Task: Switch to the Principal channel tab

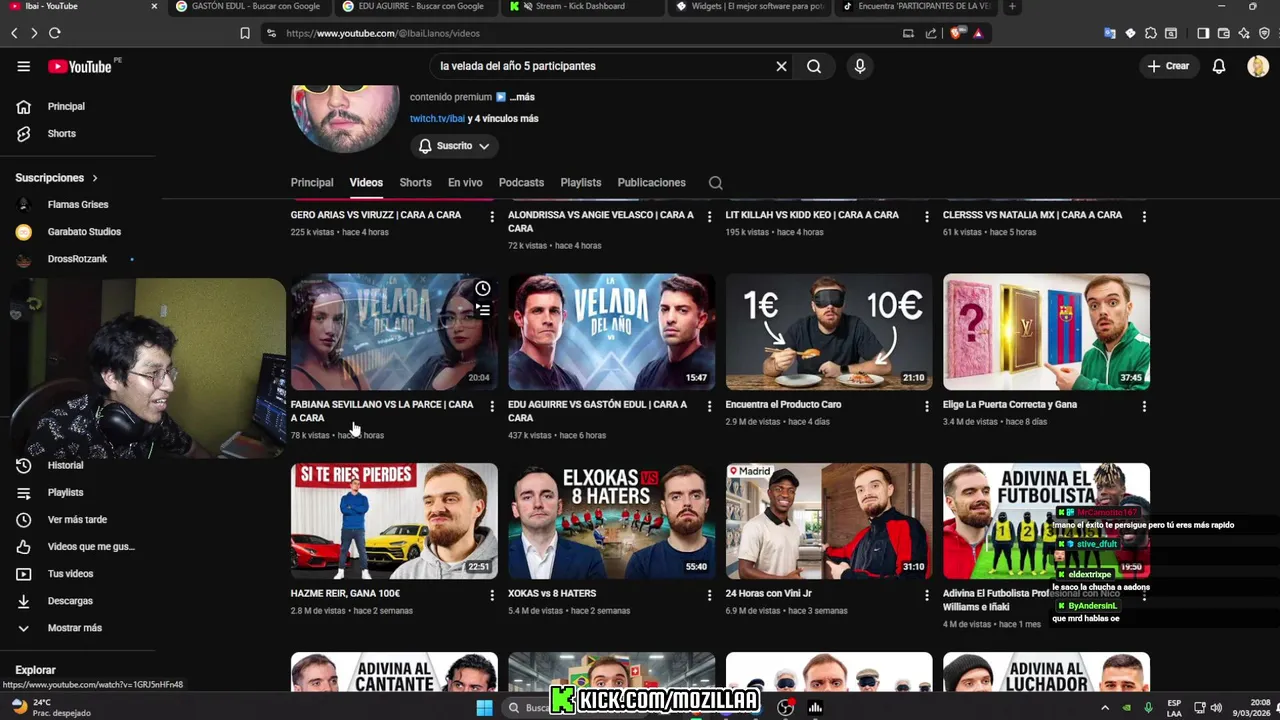Action: 312,183
